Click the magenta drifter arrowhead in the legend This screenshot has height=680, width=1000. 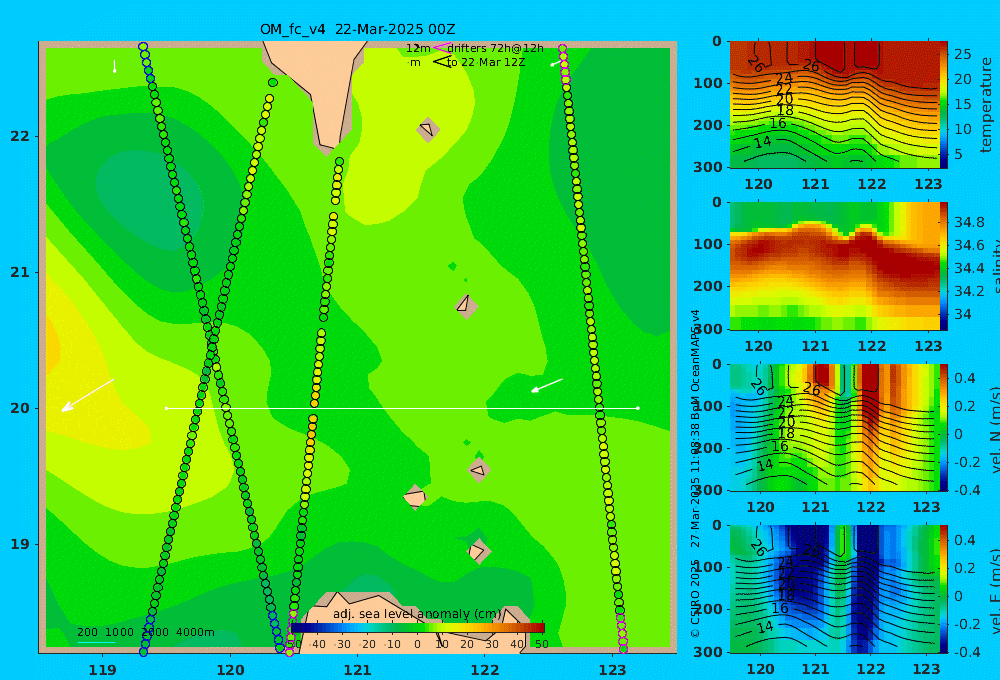(x=441, y=48)
